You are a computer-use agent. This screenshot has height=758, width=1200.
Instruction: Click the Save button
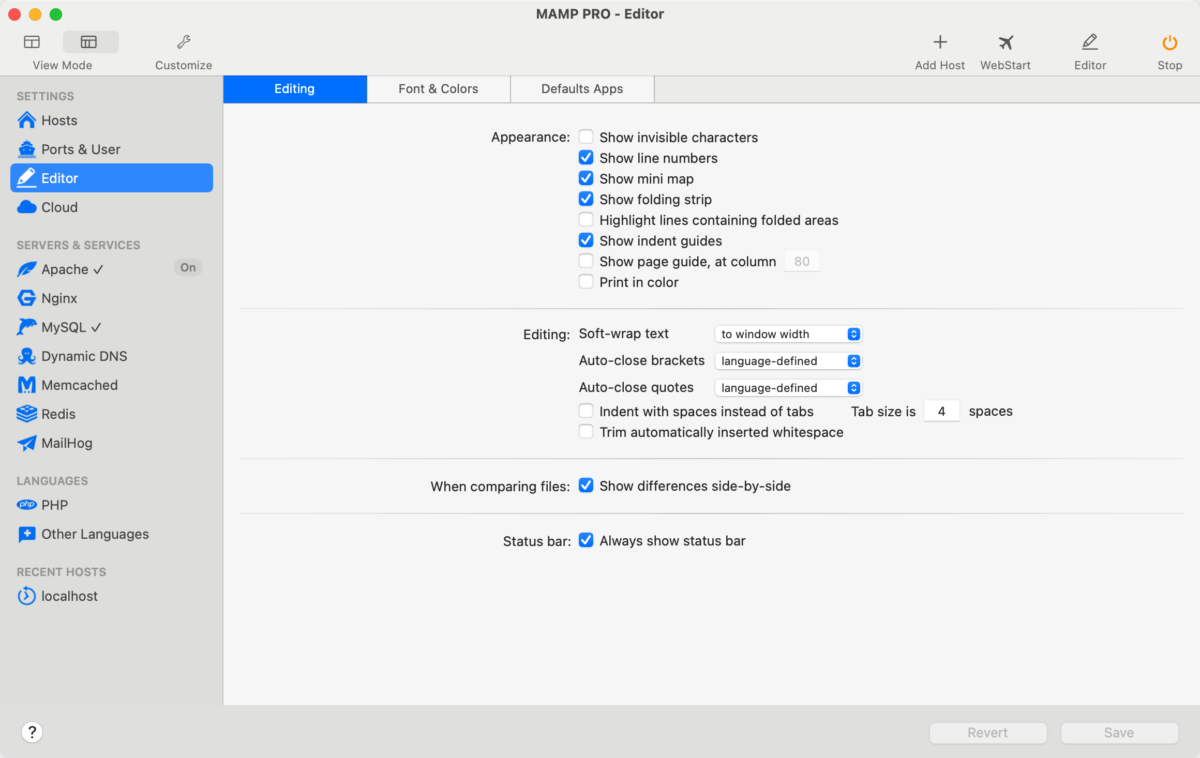(1119, 733)
